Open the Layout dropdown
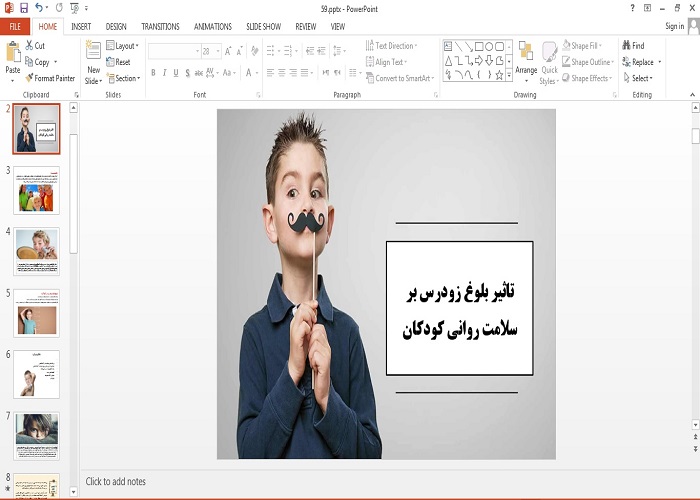700x500 pixels. (x=122, y=46)
